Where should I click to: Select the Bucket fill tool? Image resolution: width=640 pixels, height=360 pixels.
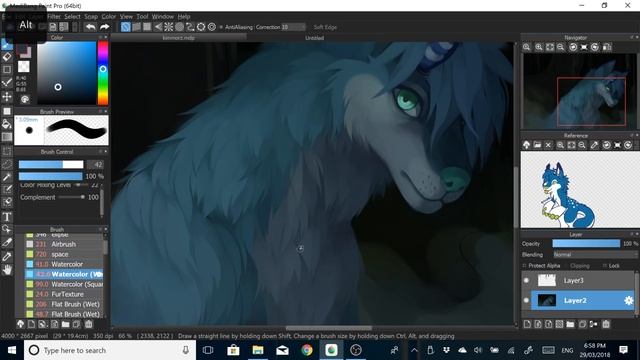[x=7, y=124]
